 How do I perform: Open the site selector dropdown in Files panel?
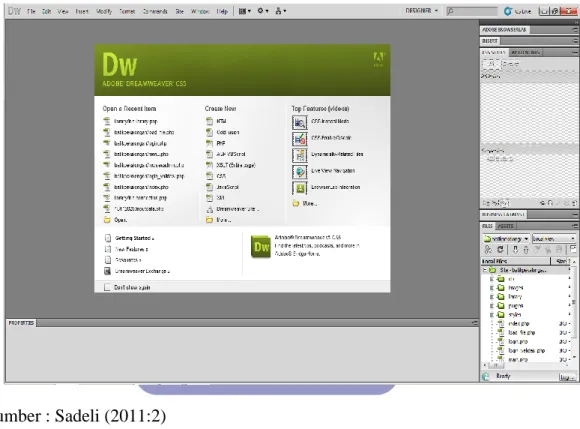pyautogui.click(x=506, y=239)
